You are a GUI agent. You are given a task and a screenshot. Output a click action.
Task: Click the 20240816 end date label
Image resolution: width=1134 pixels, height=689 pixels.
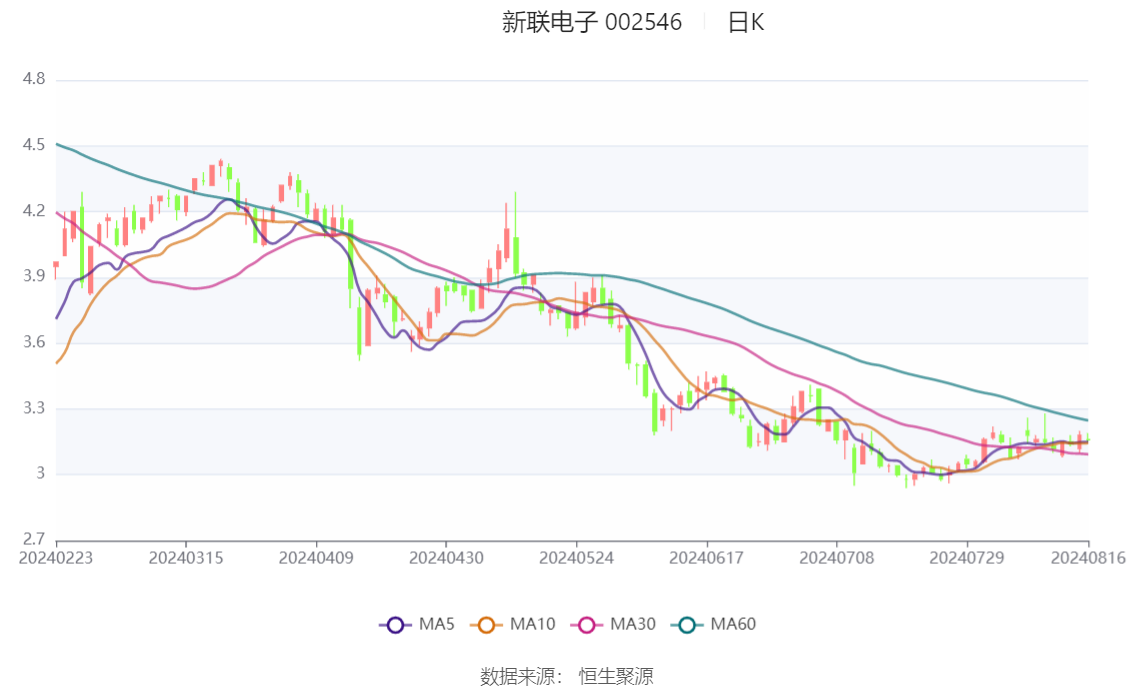click(x=1087, y=557)
